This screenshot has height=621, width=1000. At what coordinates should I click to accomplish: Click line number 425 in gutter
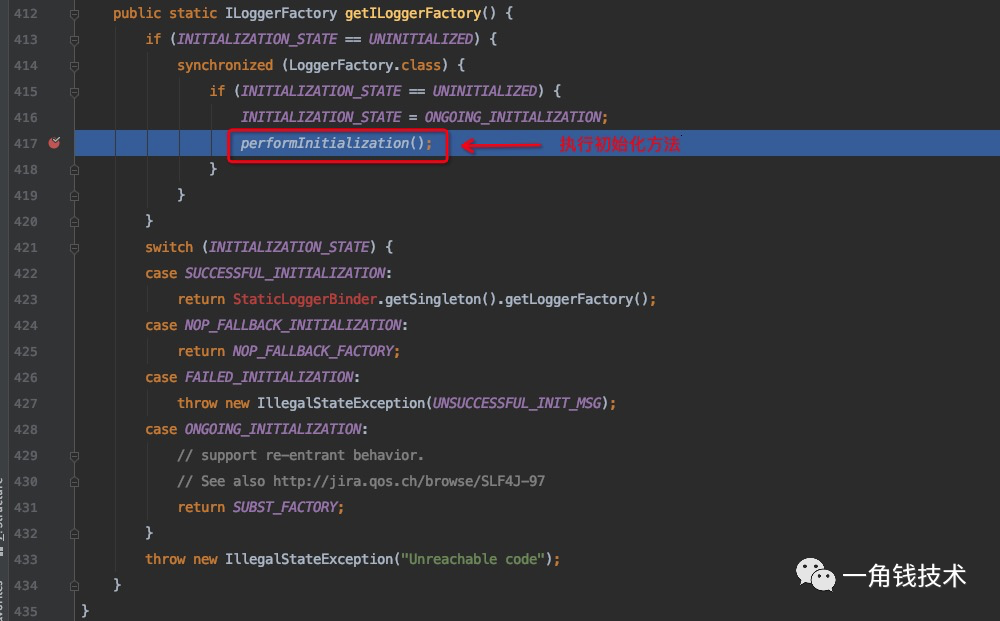[26, 351]
